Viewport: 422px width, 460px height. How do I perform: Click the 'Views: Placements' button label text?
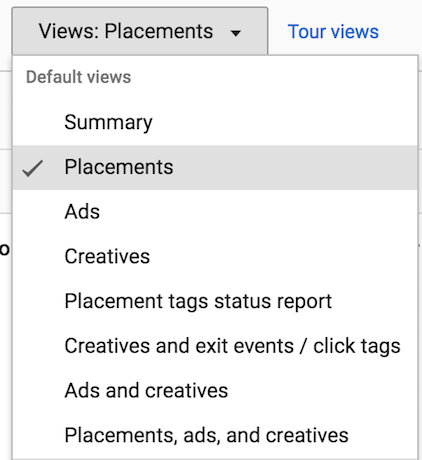coord(126,31)
